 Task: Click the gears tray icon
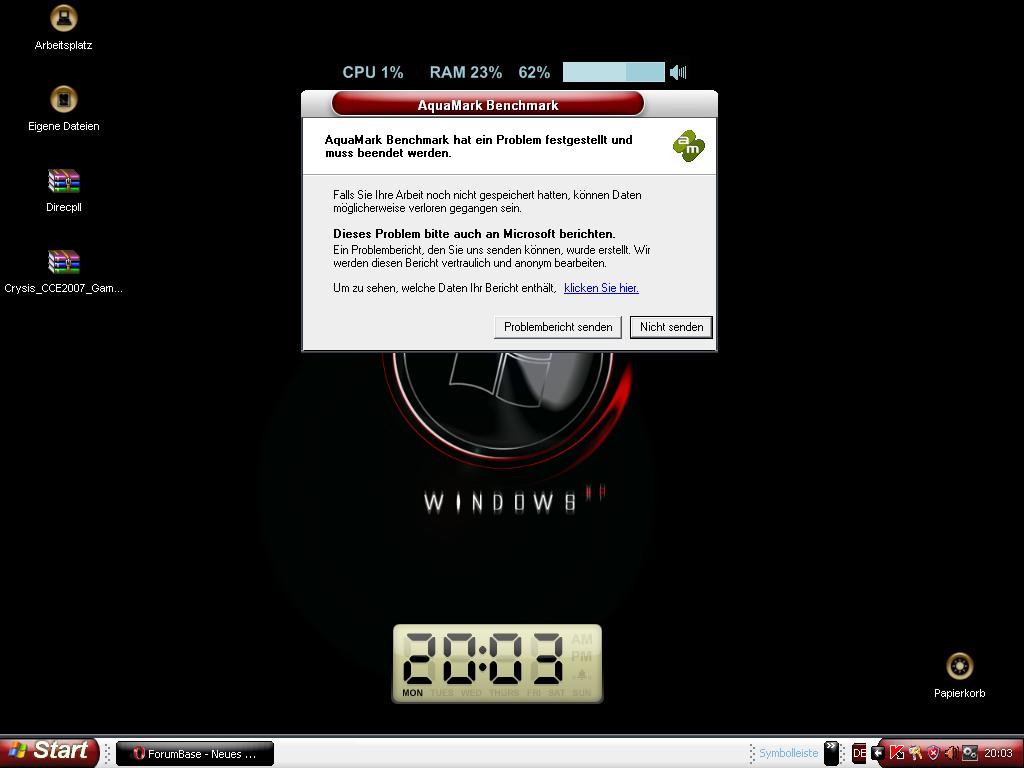coord(970,753)
